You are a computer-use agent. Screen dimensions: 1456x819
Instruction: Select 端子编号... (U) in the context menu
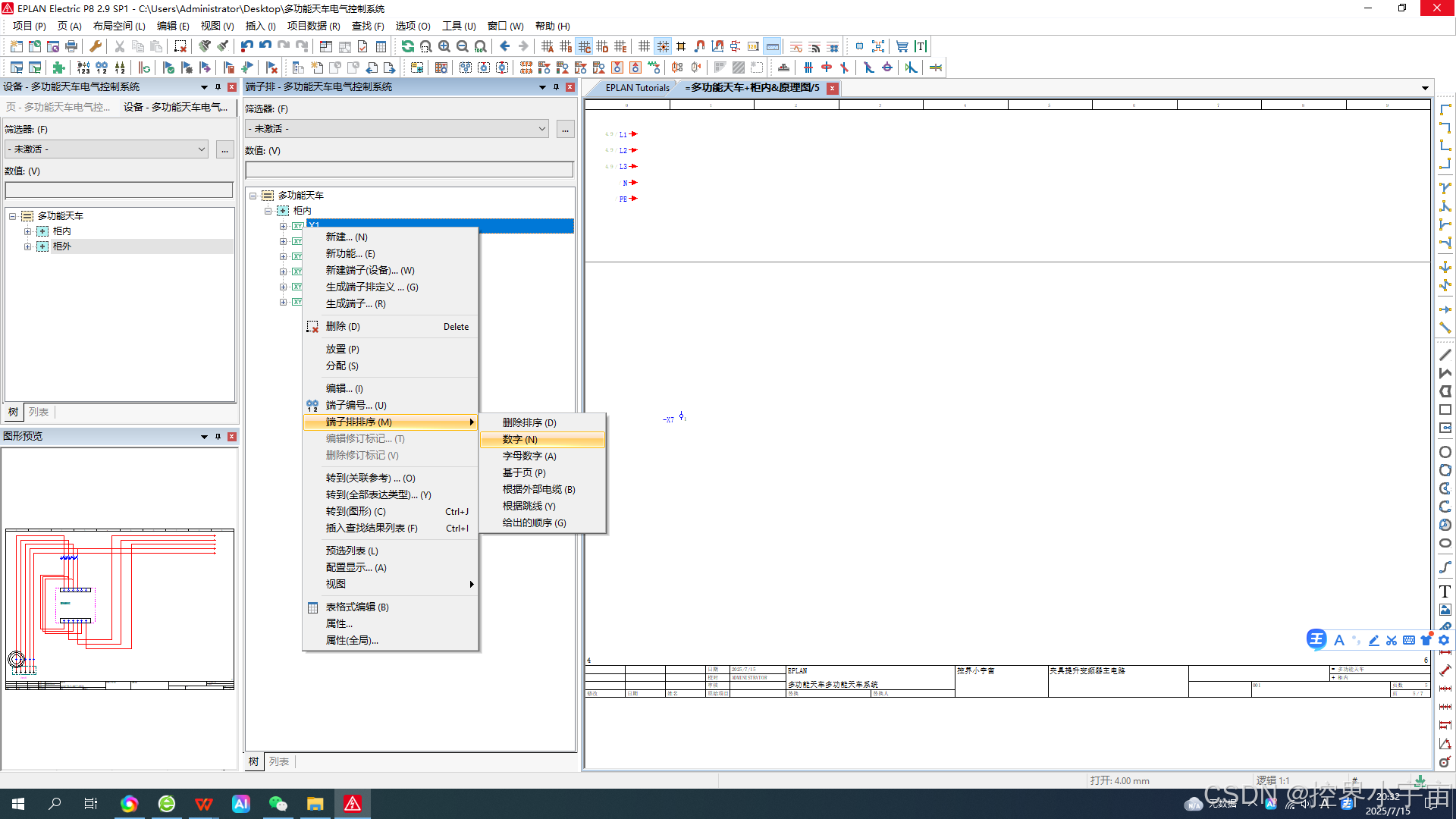[x=390, y=405]
